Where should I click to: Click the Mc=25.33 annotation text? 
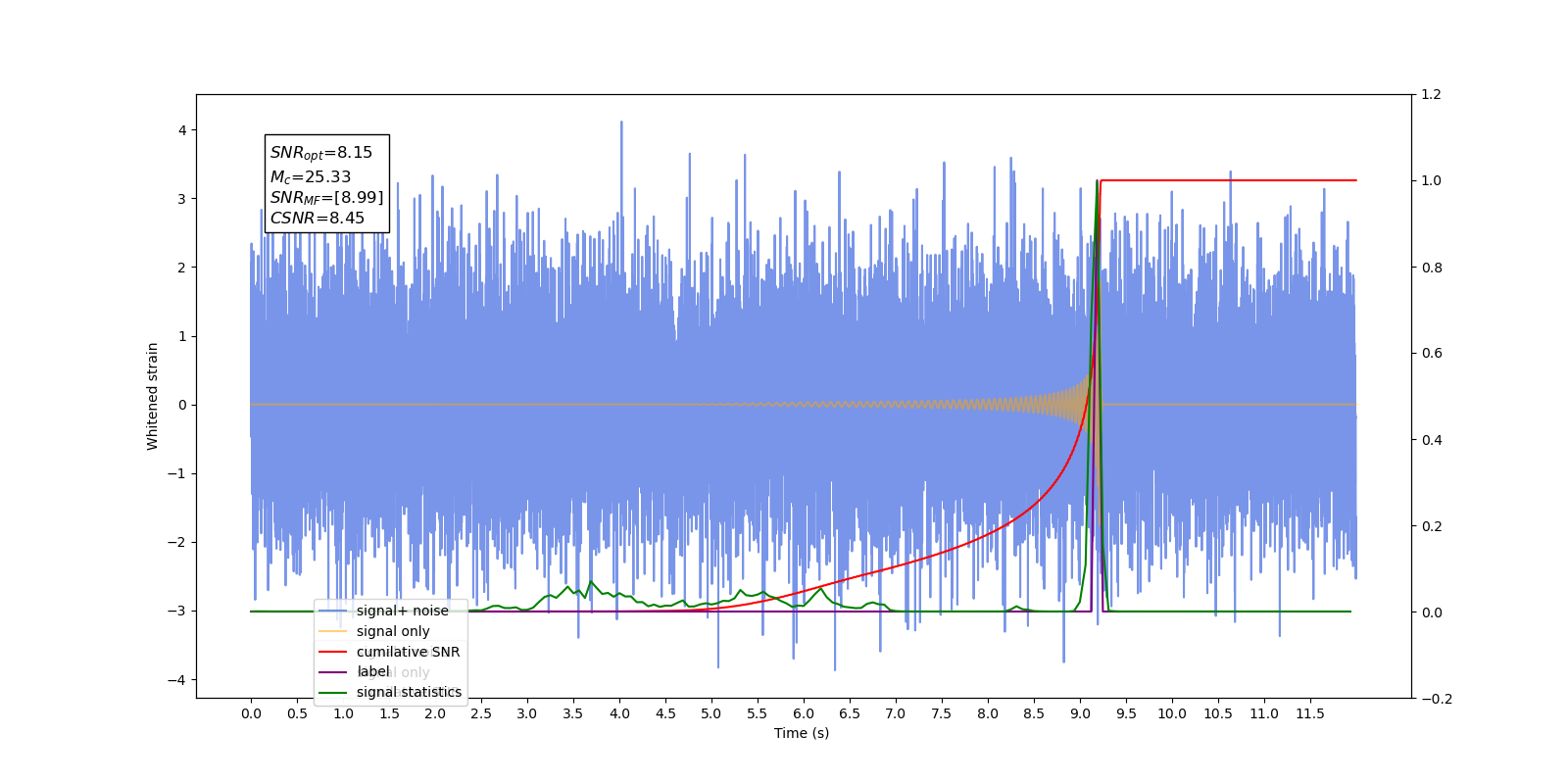(311, 176)
